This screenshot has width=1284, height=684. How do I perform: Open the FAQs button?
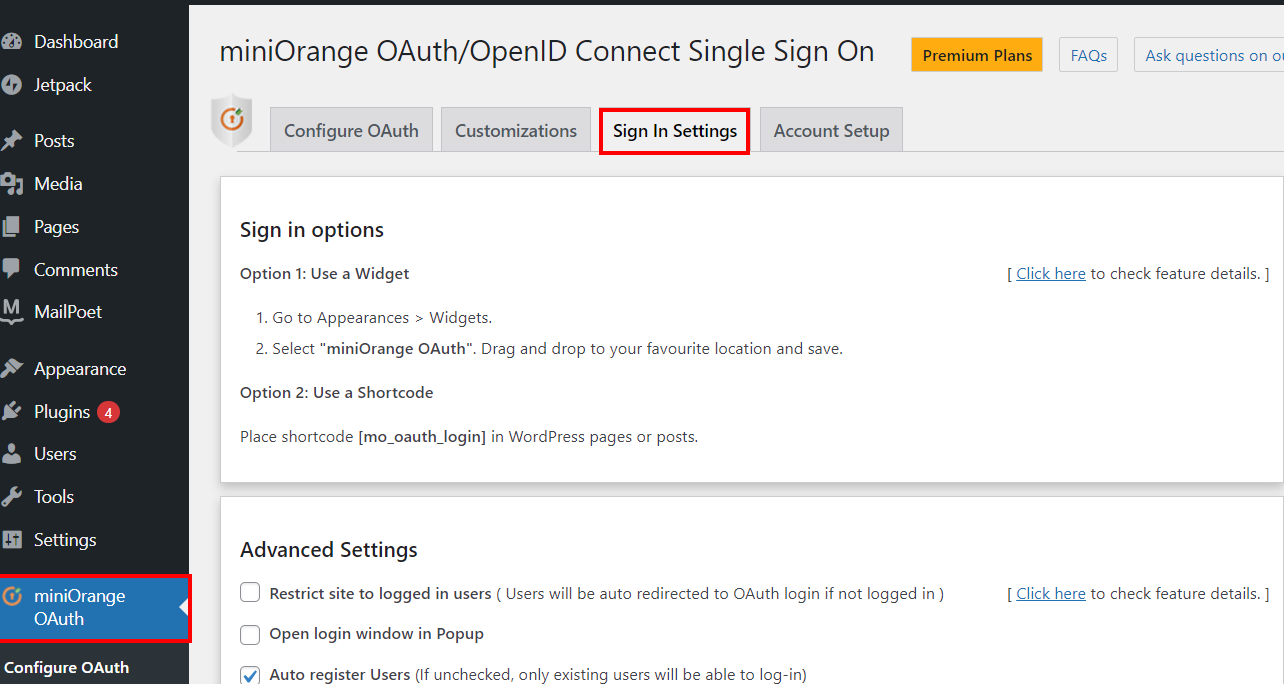[1088, 55]
